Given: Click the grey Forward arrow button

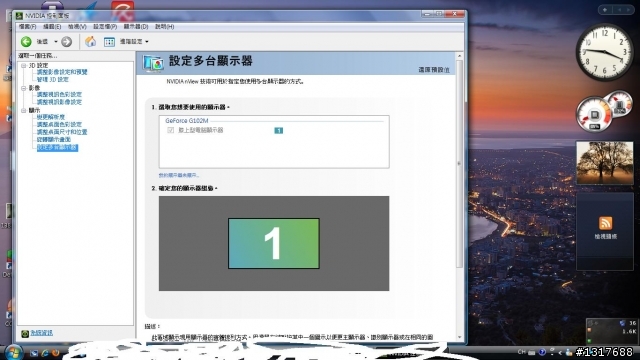Looking at the screenshot, I should point(67,42).
